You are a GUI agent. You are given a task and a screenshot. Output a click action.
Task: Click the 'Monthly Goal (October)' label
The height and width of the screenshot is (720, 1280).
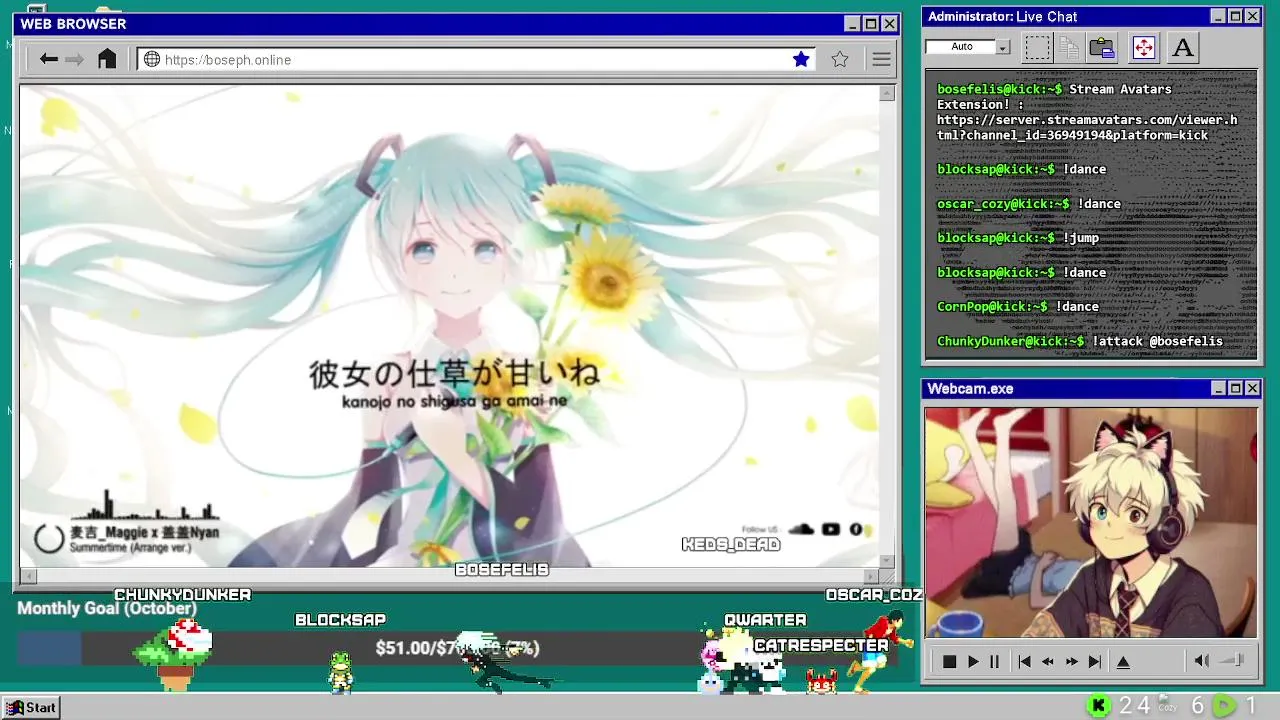pyautogui.click(x=107, y=608)
